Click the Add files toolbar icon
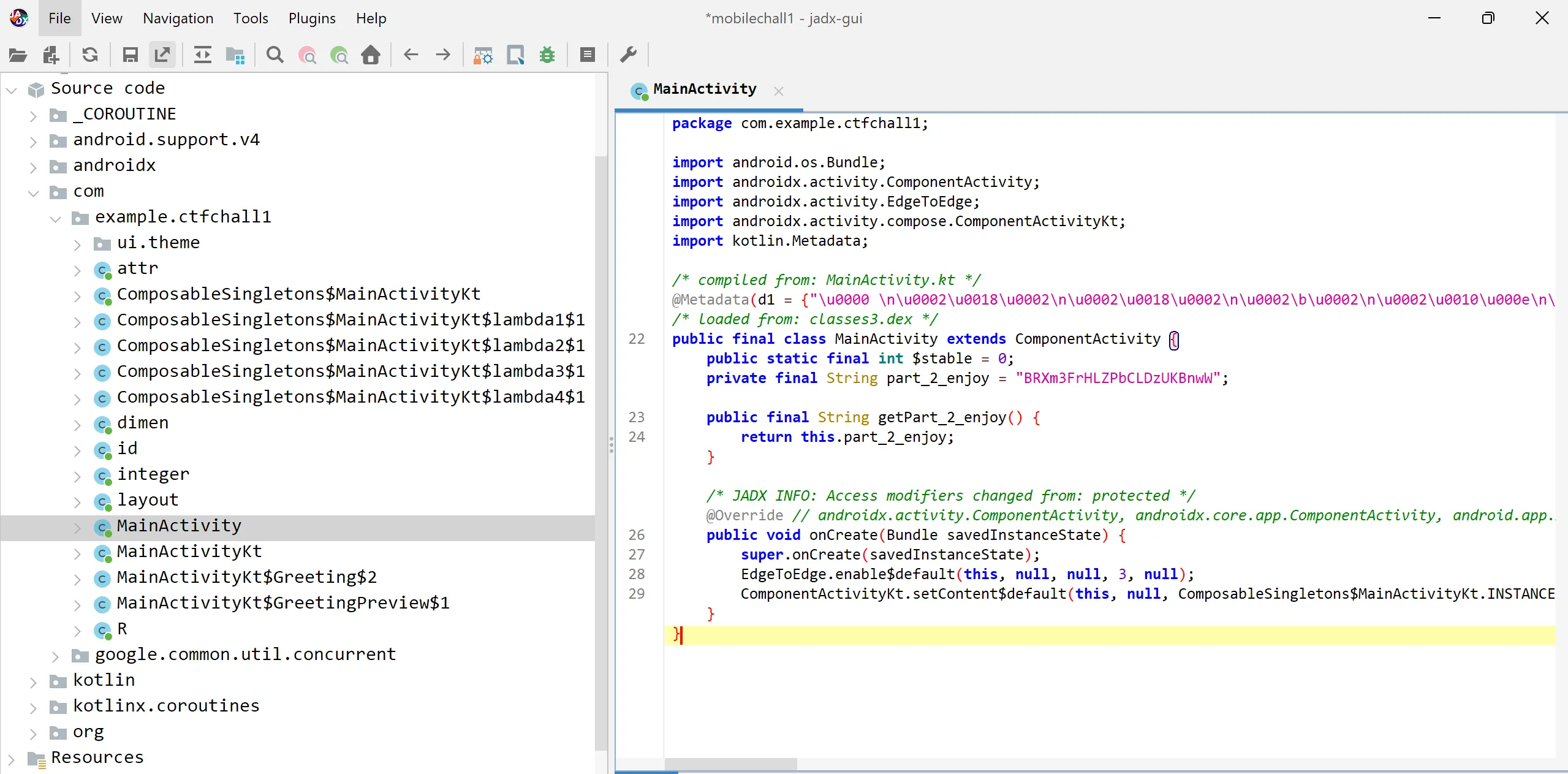Image resolution: width=1568 pixels, height=774 pixels. tap(51, 55)
